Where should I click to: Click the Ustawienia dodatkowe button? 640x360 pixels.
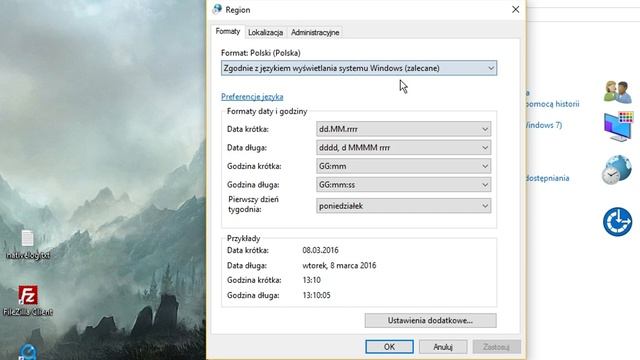pyautogui.click(x=430, y=320)
